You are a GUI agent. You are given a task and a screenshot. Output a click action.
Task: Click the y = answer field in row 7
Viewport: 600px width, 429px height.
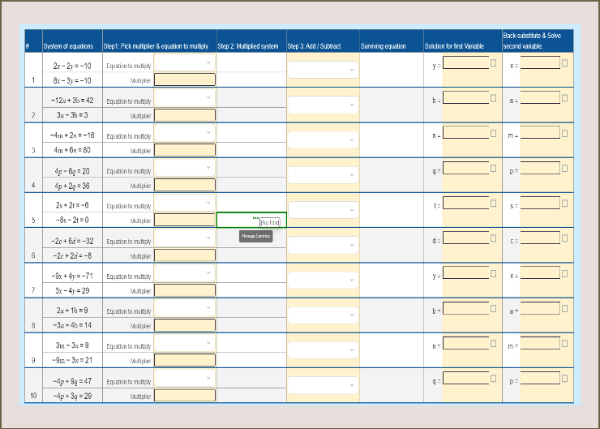click(x=466, y=273)
